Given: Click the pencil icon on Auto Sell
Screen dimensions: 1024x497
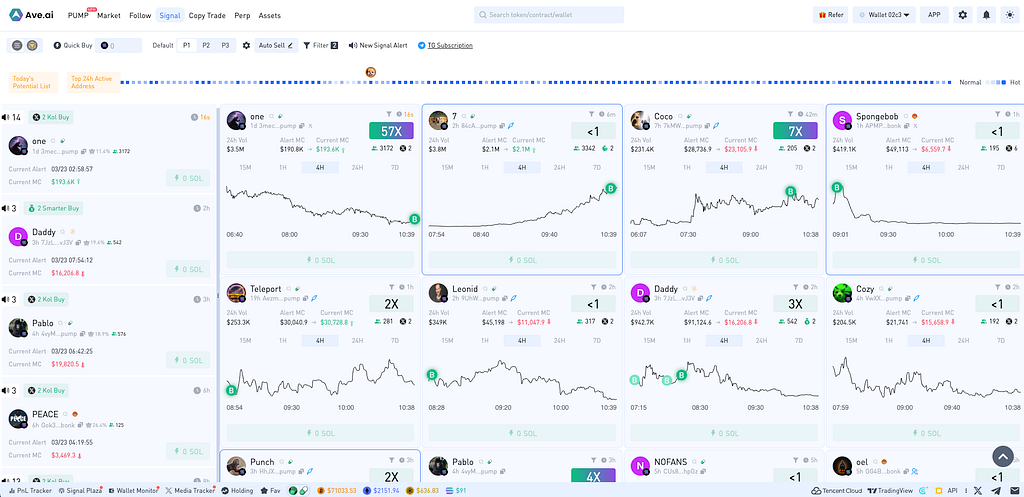Looking at the screenshot, I should (291, 46).
